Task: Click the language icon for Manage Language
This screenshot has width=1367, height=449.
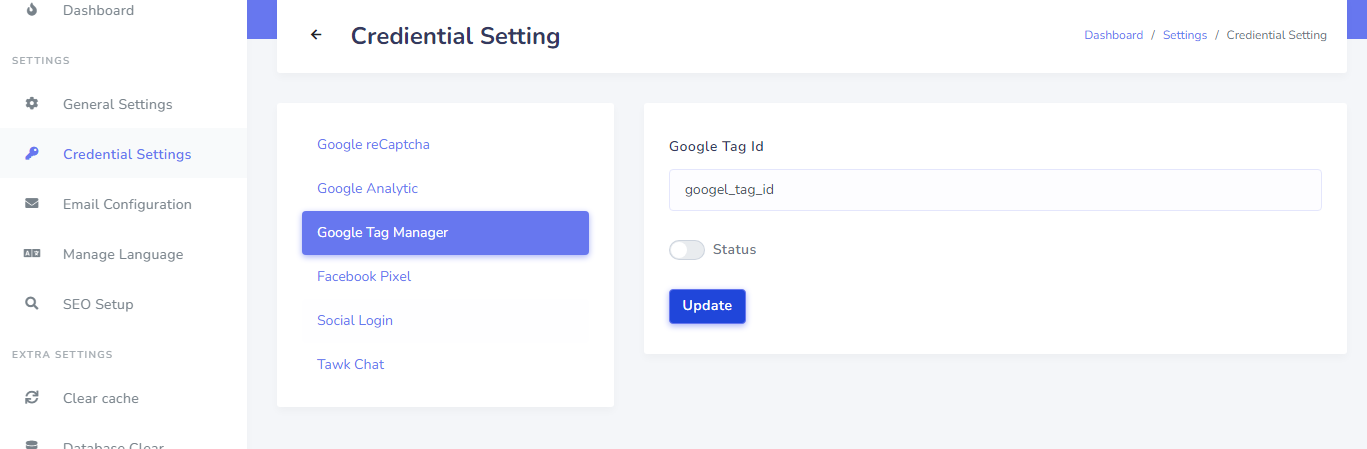Action: click(x=32, y=254)
